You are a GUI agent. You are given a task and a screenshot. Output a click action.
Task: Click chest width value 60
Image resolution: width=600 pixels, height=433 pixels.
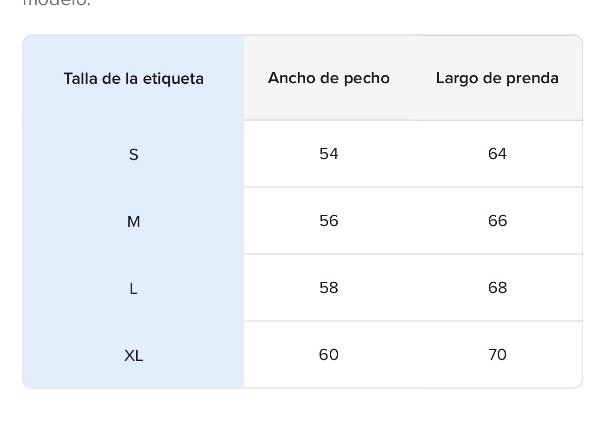(329, 355)
